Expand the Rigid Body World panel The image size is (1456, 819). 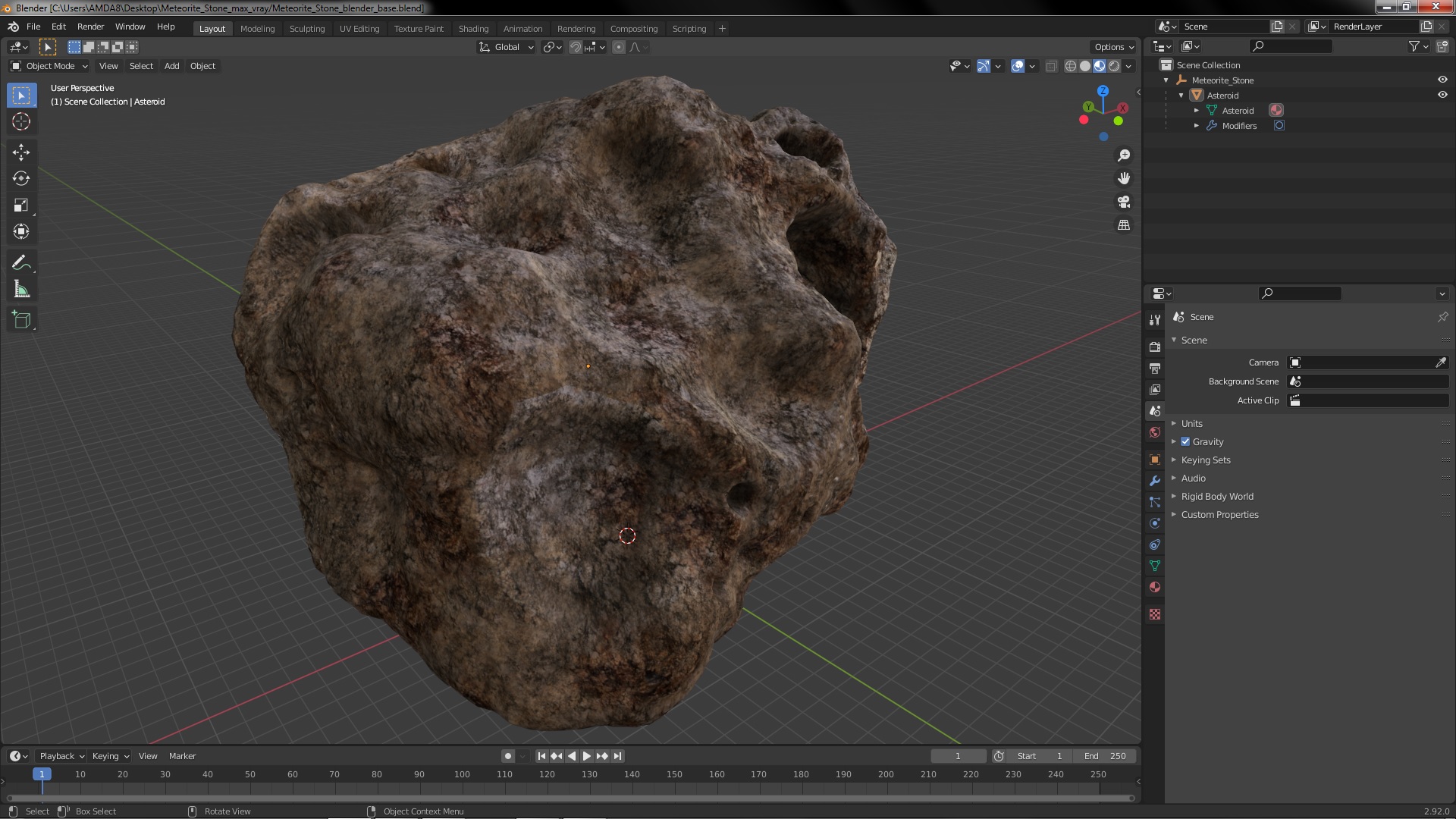(x=1216, y=496)
